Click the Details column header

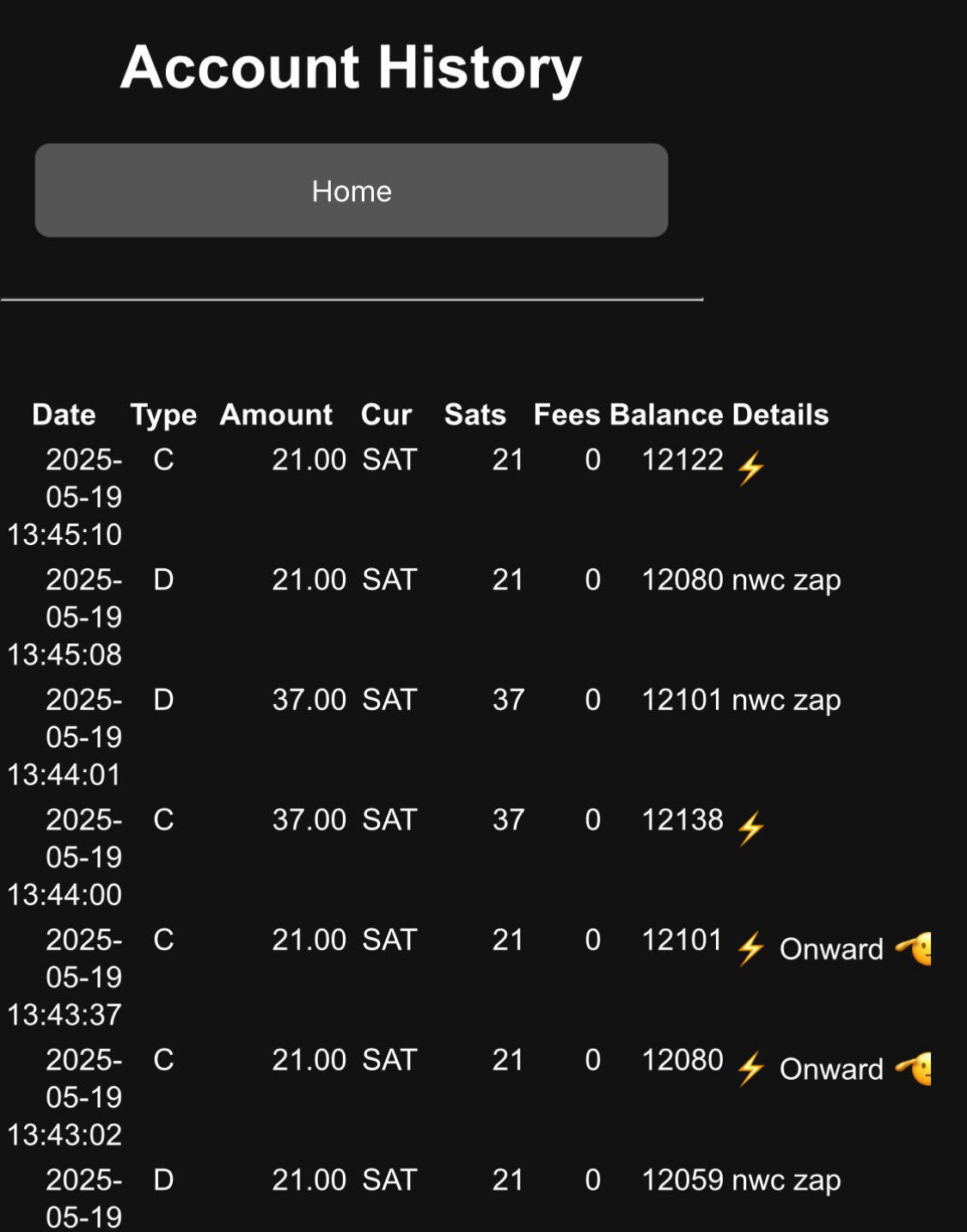[x=780, y=414]
